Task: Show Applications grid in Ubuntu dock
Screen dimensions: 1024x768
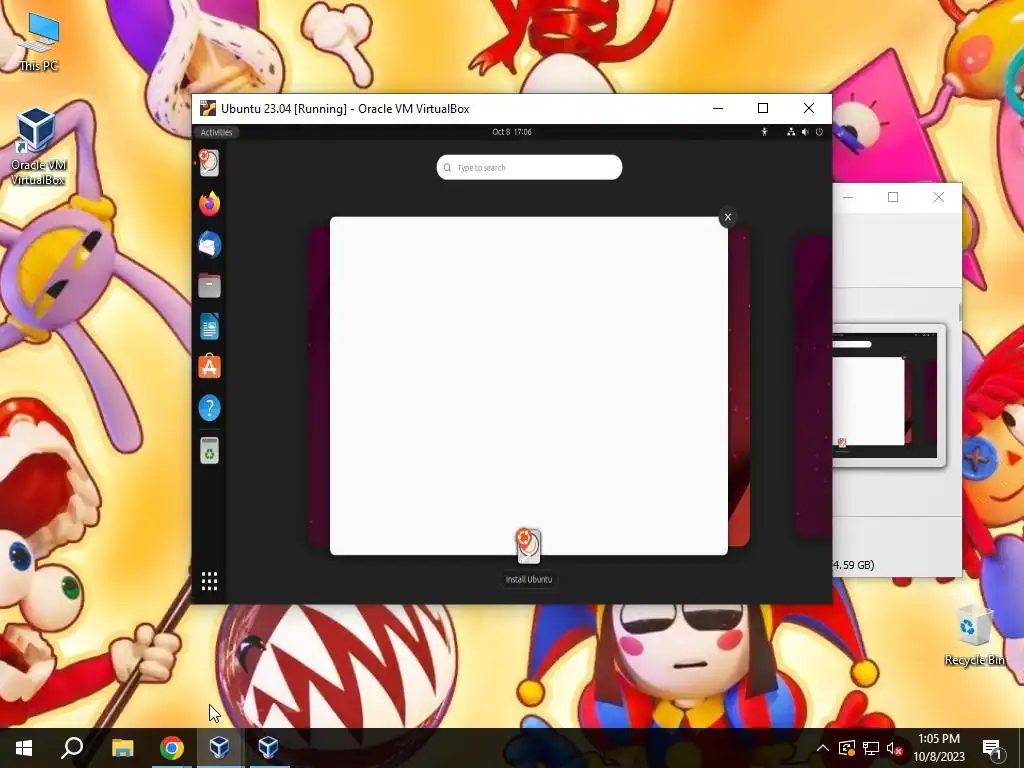Action: (x=209, y=581)
